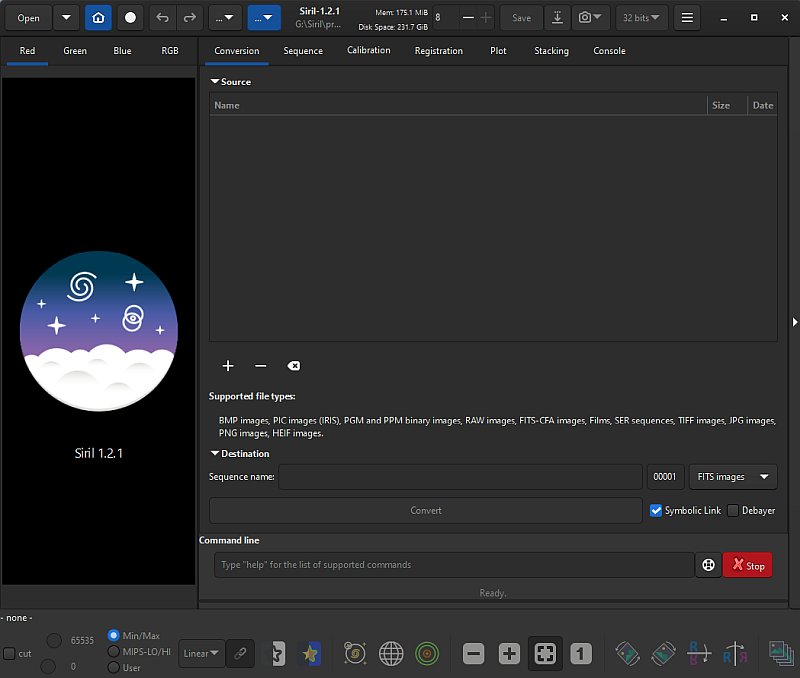Click the Sequence name input field
The height and width of the screenshot is (678, 800).
[460, 477]
